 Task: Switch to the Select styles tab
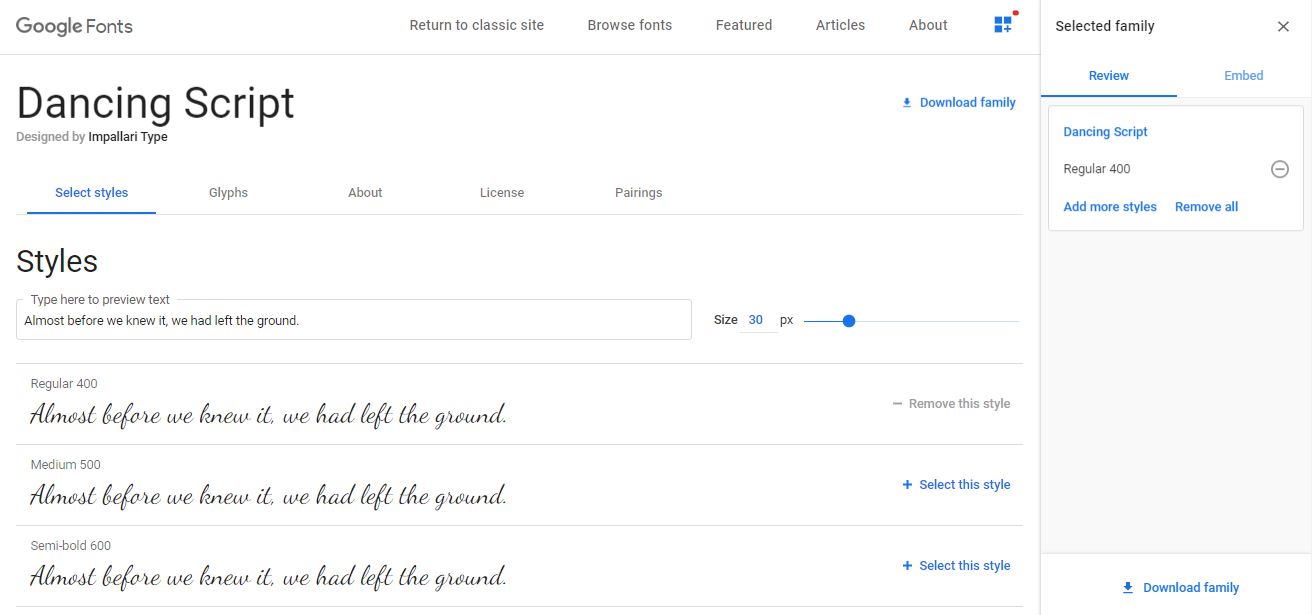click(x=91, y=192)
